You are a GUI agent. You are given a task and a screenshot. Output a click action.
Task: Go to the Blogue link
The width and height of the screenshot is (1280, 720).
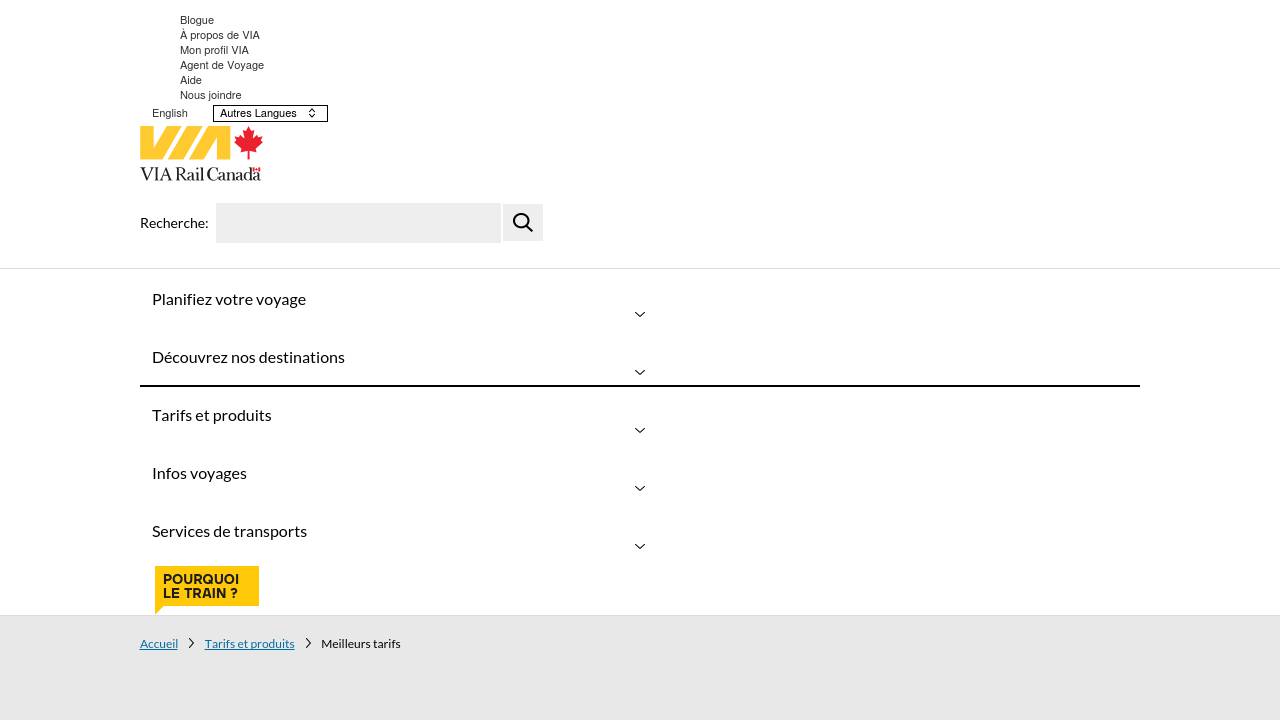tap(197, 20)
